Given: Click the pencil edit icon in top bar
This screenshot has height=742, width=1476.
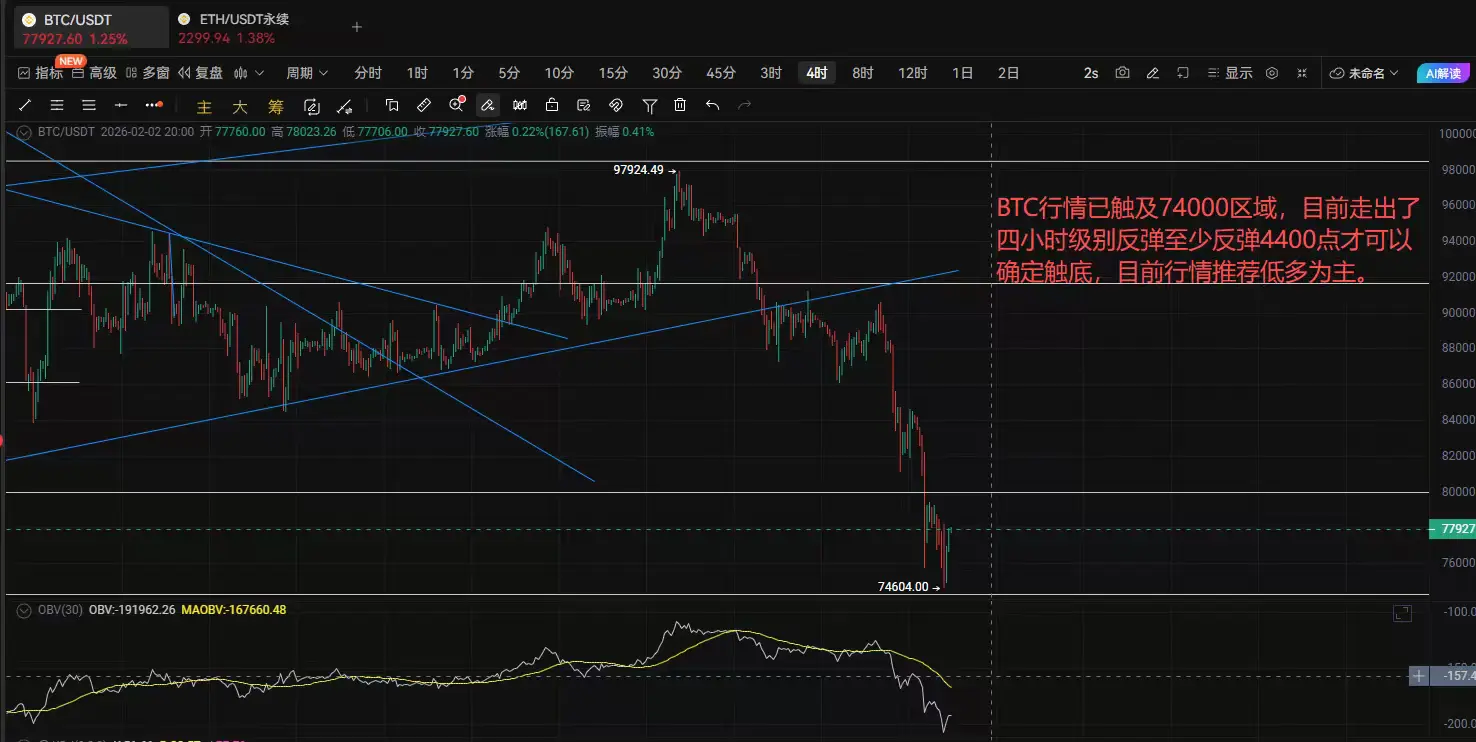Looking at the screenshot, I should [x=1153, y=73].
